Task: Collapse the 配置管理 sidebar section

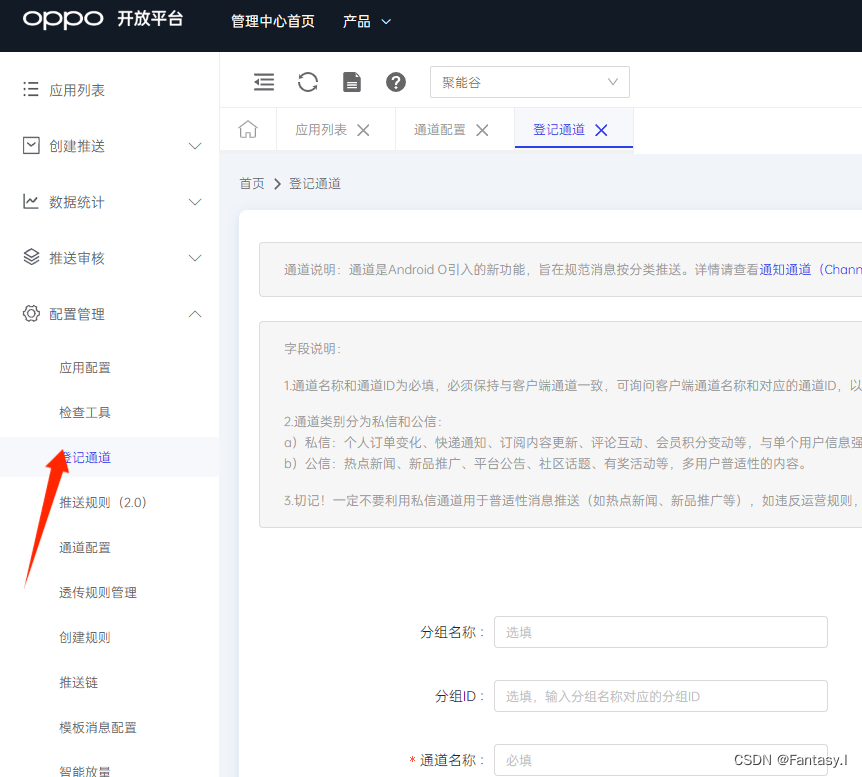Action: 195,313
